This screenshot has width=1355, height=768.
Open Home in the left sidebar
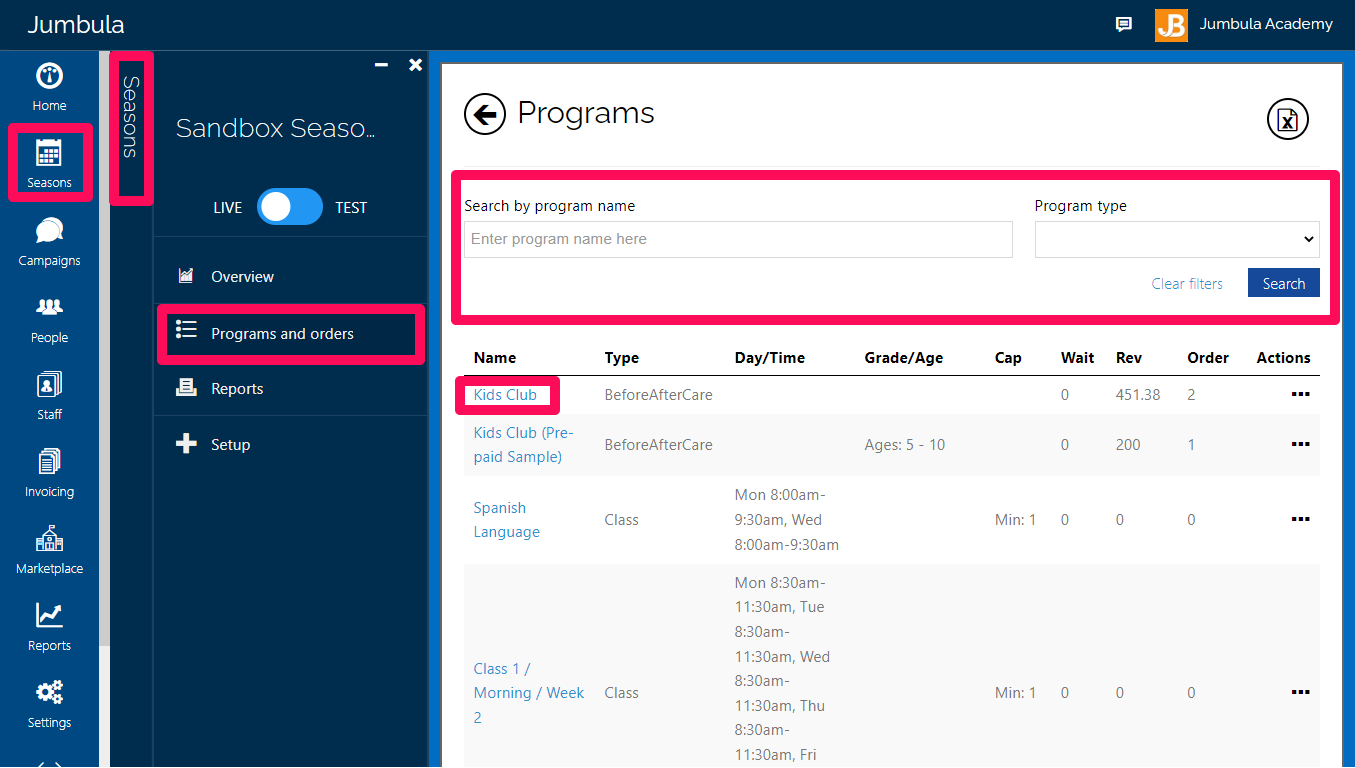(49, 87)
